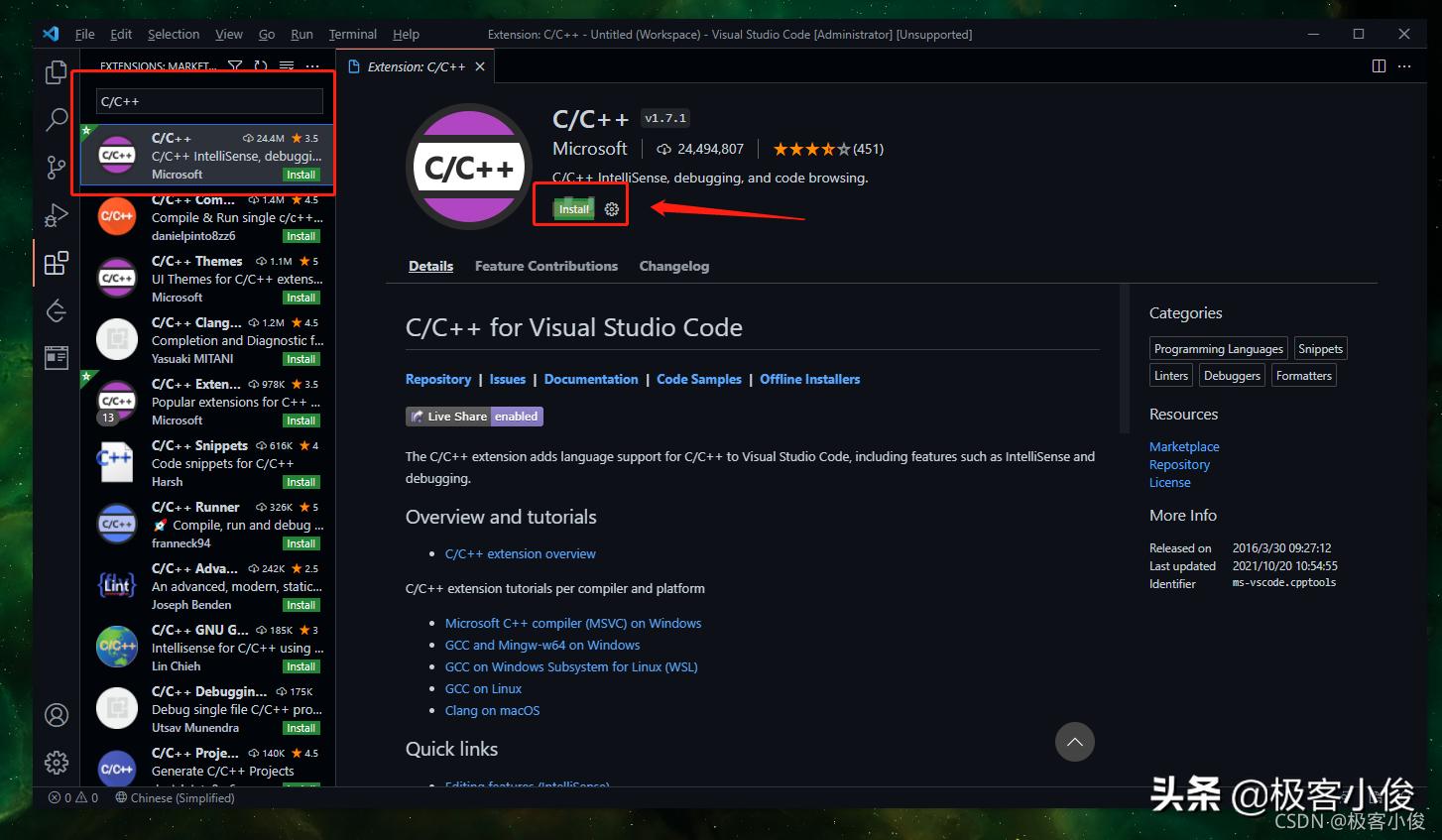The width and height of the screenshot is (1442, 840).
Task: Open the Issues link
Action: 508,379
